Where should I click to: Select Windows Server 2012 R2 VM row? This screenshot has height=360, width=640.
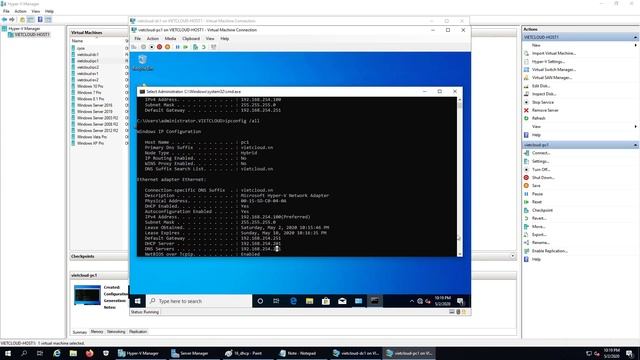(x=98, y=131)
